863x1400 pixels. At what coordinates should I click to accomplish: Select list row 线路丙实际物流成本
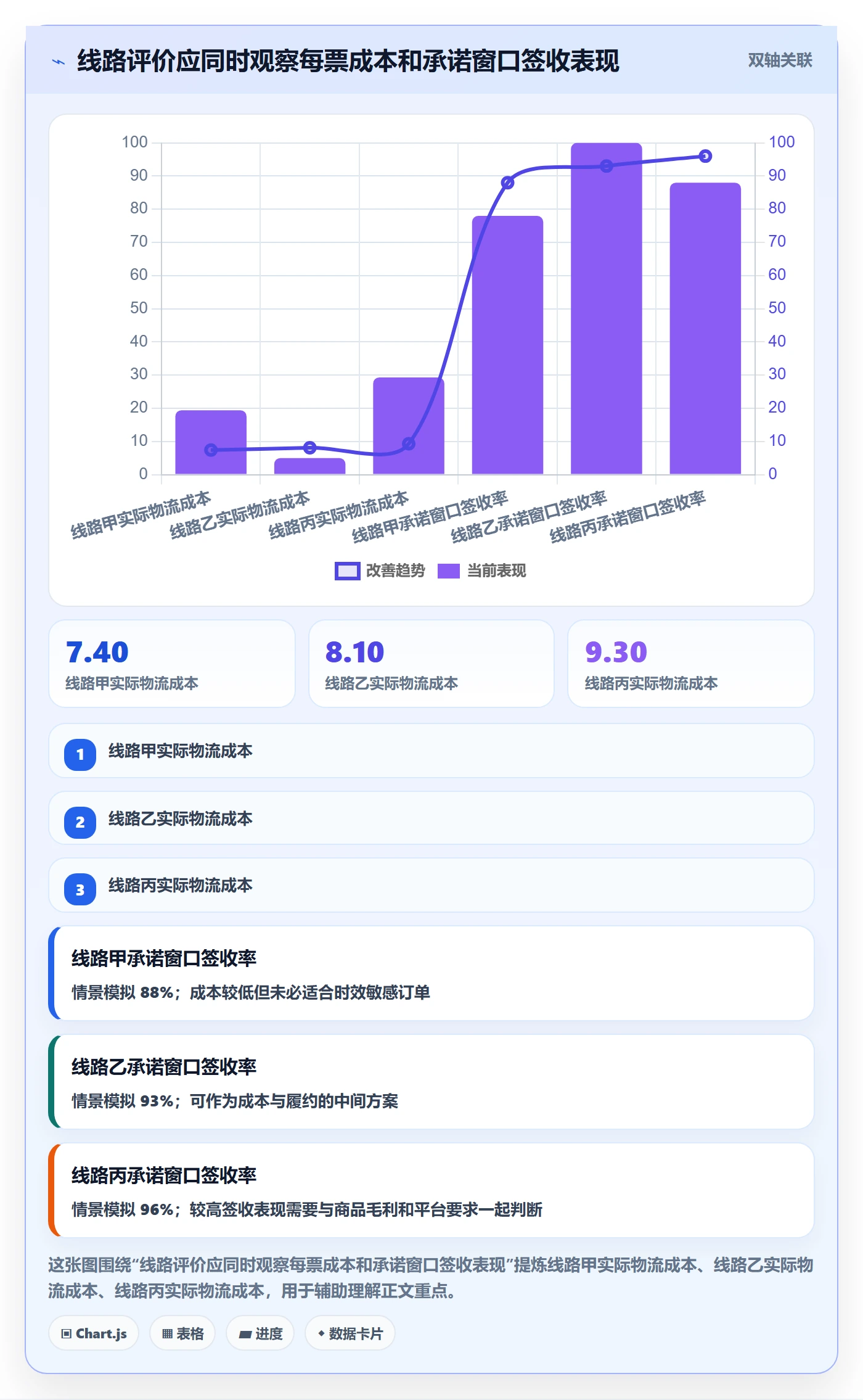tap(431, 886)
